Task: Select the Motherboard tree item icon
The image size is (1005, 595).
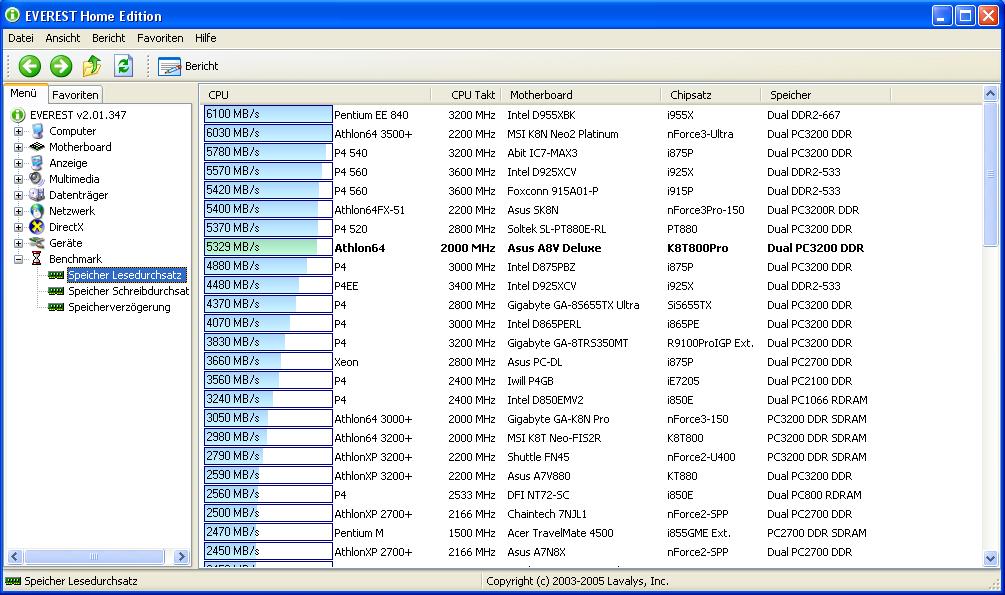Action: click(37, 147)
